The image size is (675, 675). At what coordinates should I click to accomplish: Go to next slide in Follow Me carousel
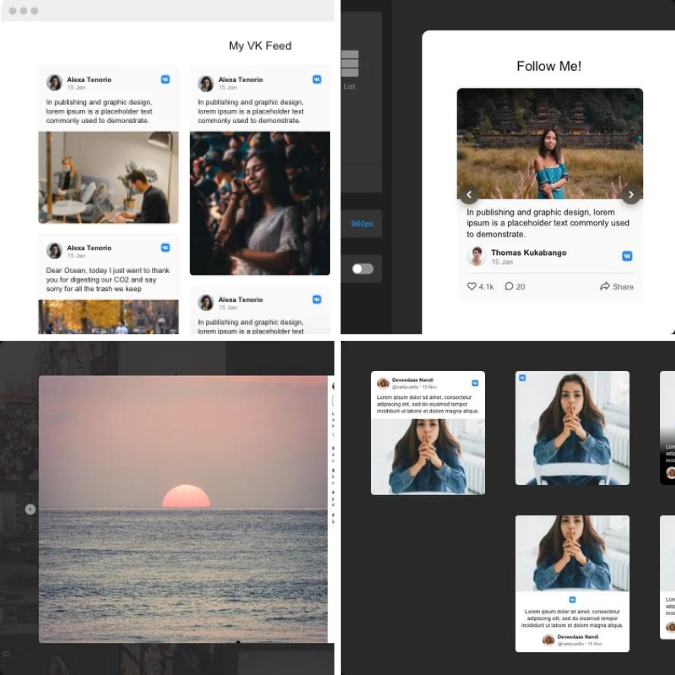[x=631, y=195]
